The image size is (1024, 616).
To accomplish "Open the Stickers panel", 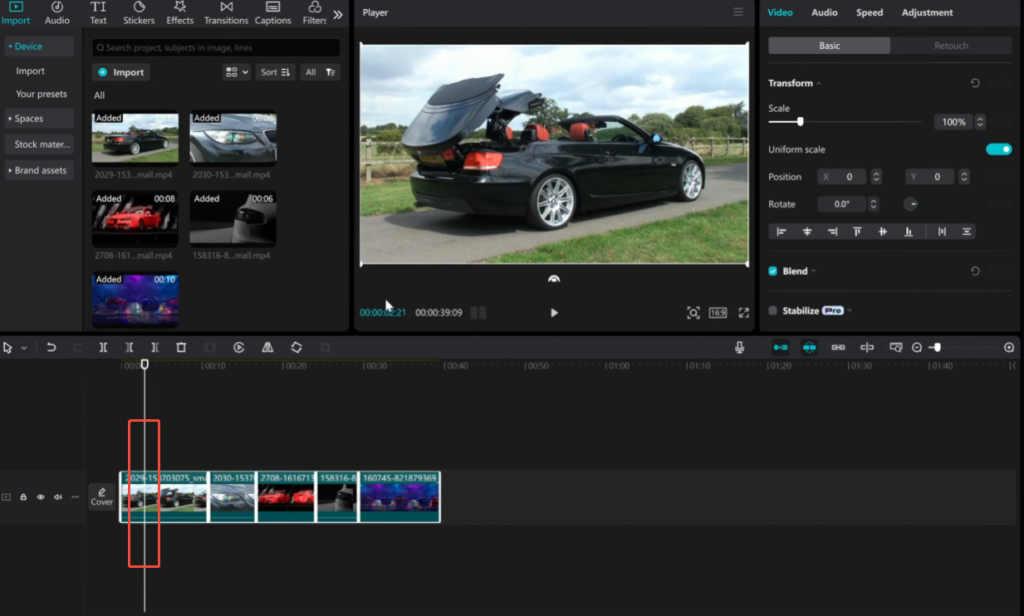I will (139, 13).
